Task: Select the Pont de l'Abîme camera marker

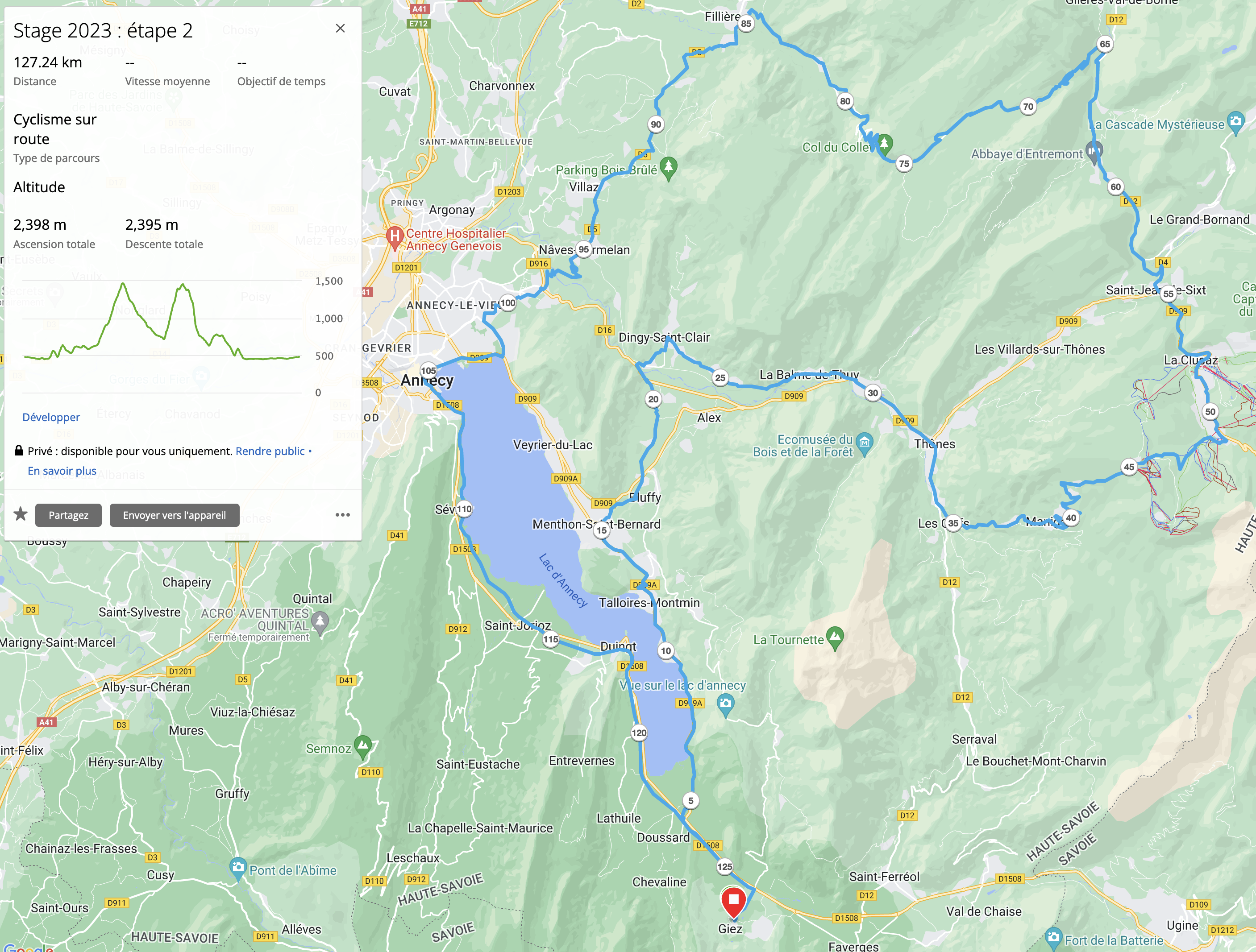Action: pyautogui.click(x=238, y=868)
